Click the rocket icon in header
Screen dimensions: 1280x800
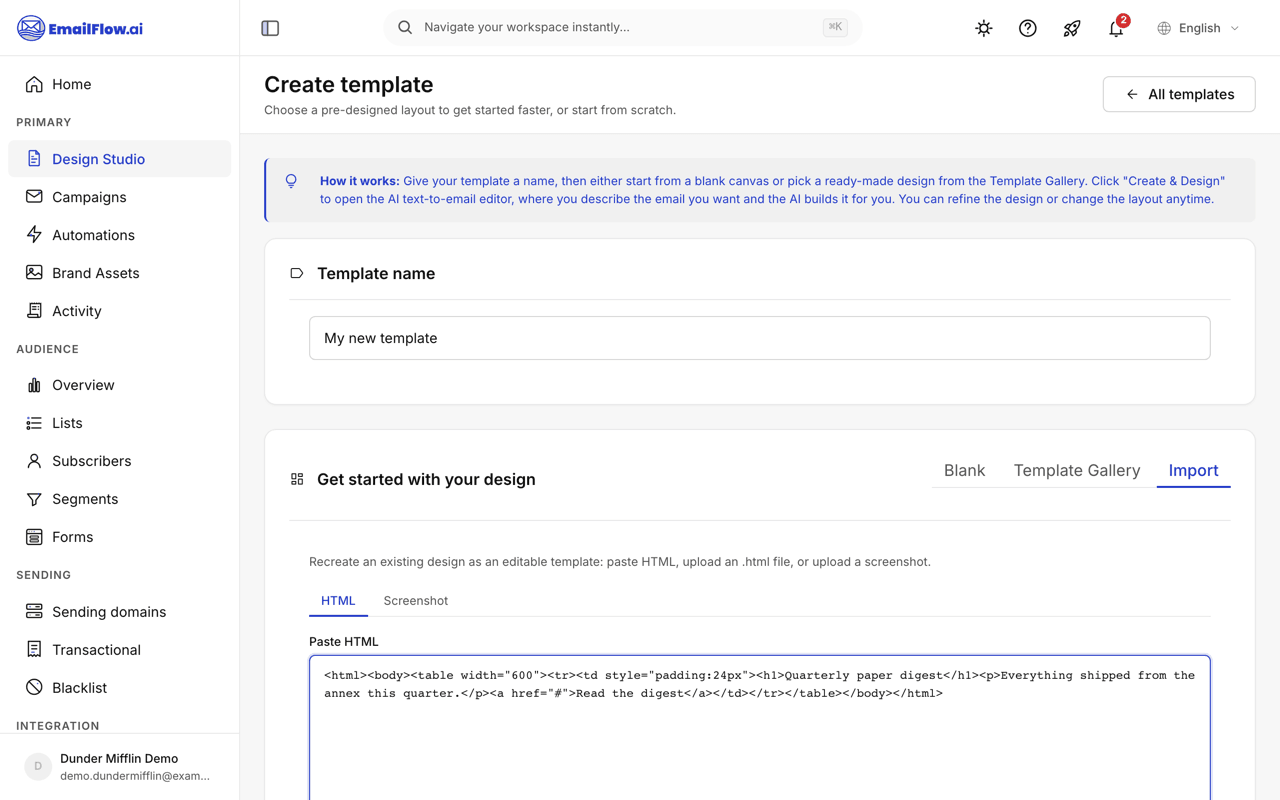click(1072, 28)
